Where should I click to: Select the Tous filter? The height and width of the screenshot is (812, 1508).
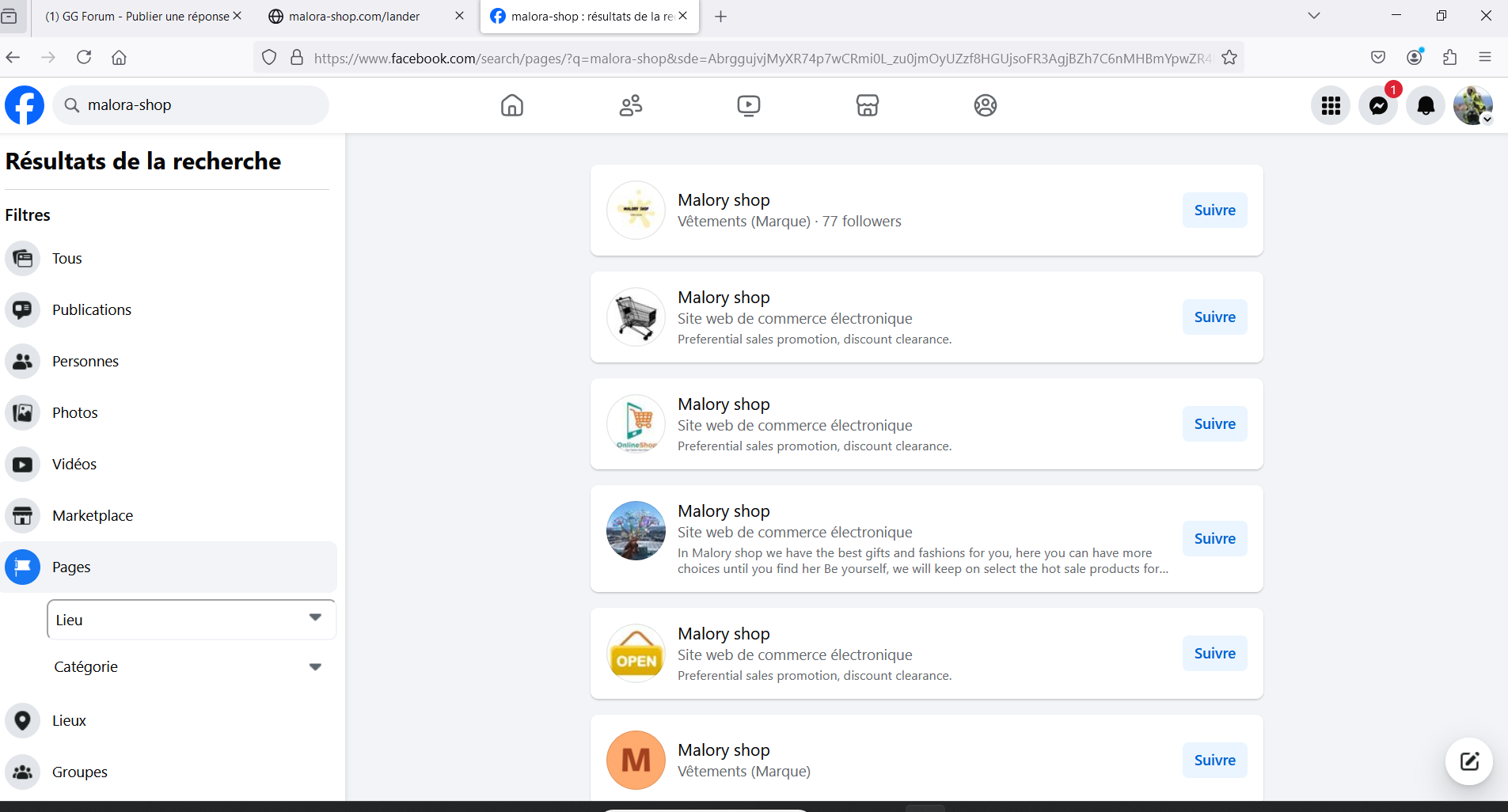(x=169, y=259)
